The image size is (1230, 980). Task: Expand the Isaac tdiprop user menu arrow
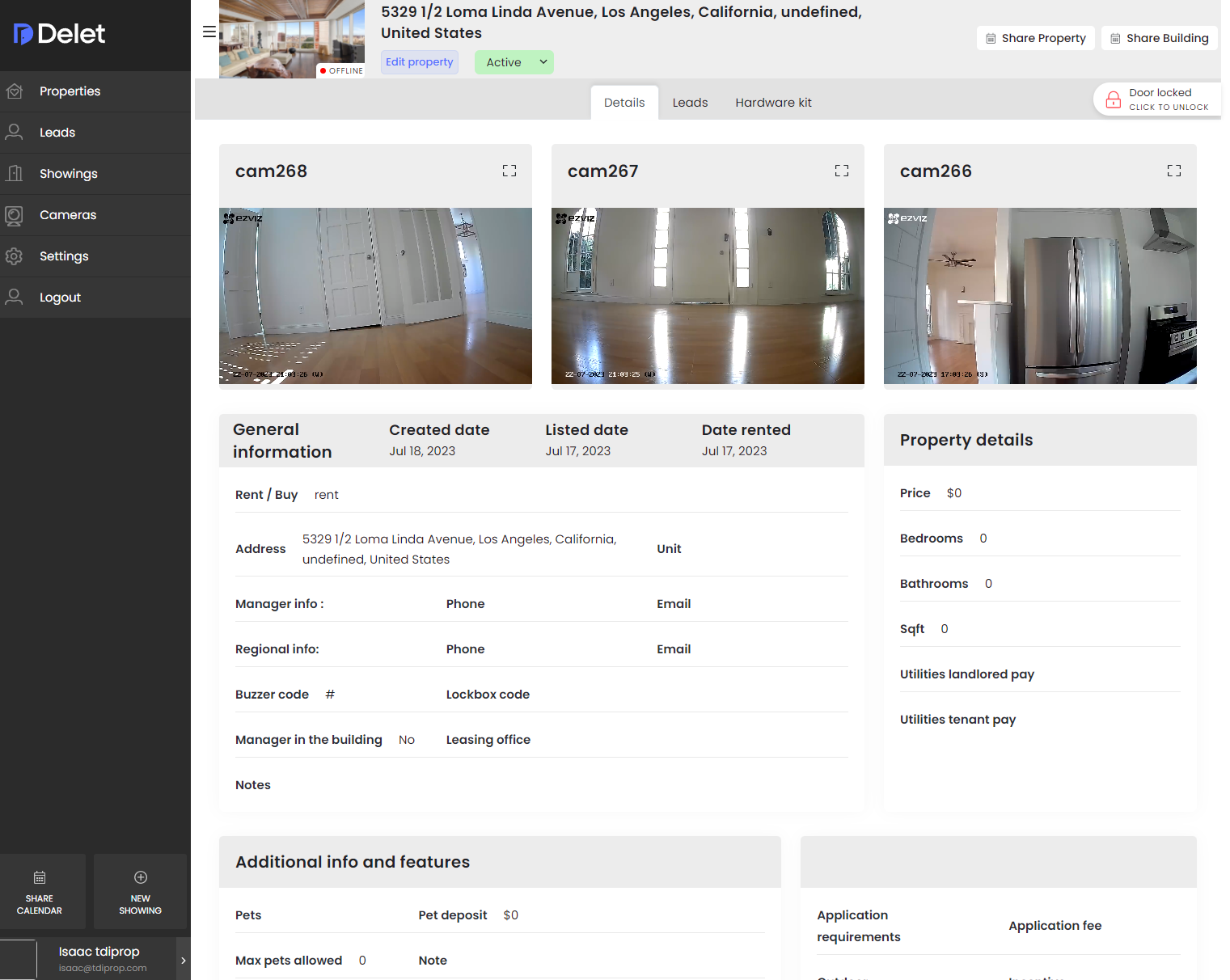pyautogui.click(x=184, y=960)
